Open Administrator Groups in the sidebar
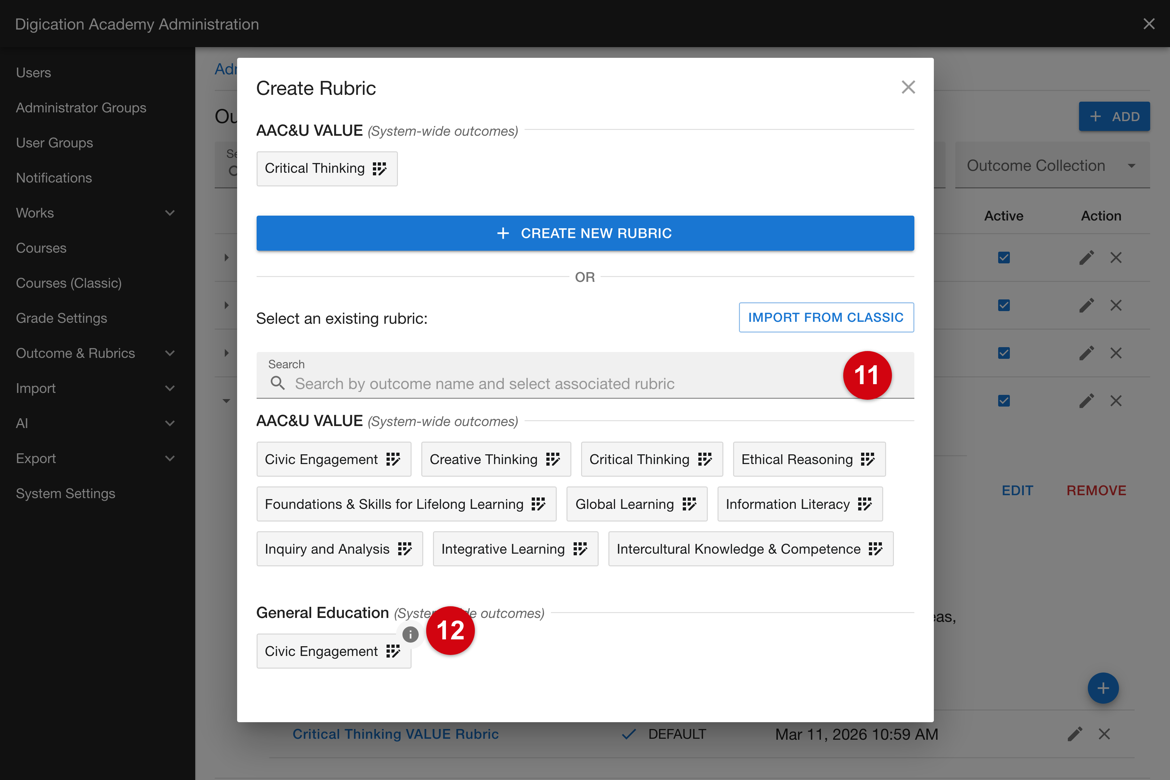1170x780 pixels. coord(81,107)
